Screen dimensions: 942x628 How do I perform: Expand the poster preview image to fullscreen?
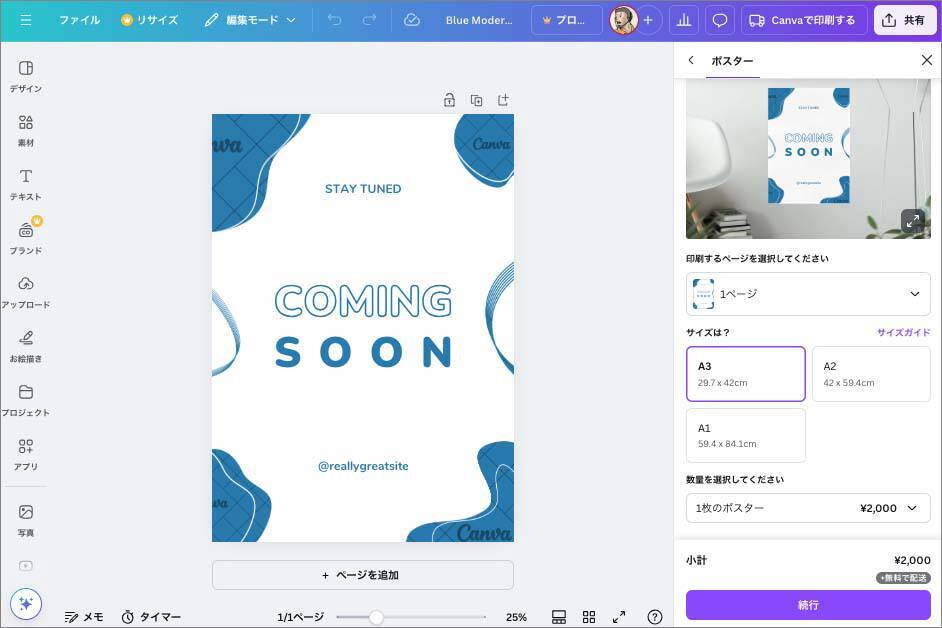(x=911, y=221)
